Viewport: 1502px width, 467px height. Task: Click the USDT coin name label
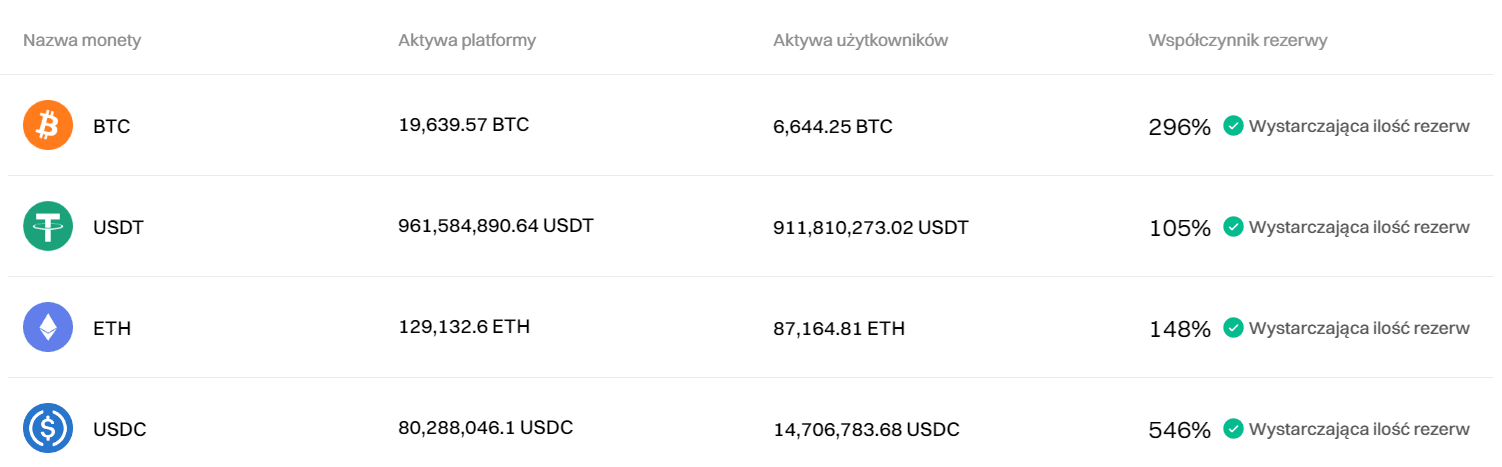tap(118, 228)
